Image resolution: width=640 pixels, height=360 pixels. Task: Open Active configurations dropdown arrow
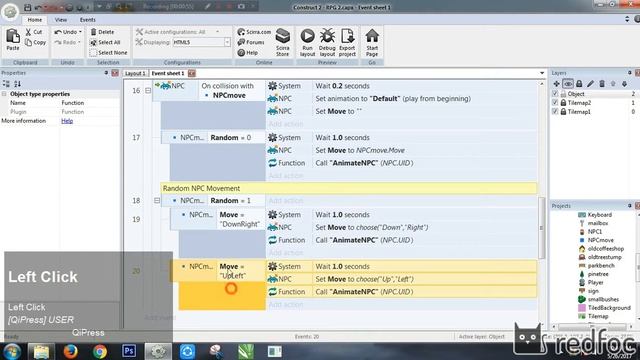click(x=218, y=32)
